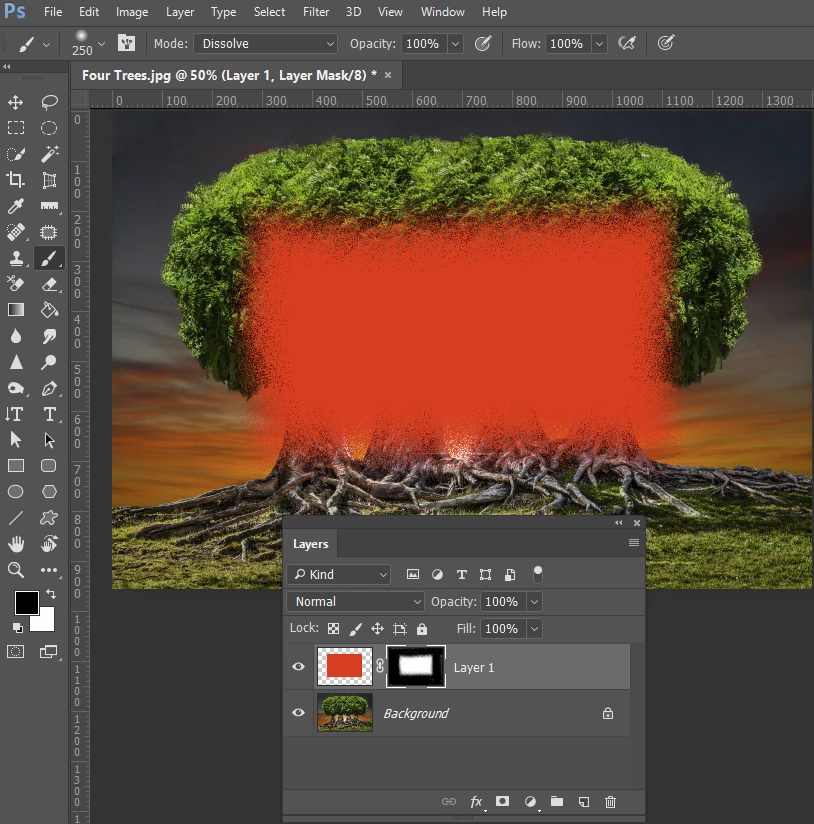Select the Pen tool
Screen dimensions: 814x824
[49, 388]
